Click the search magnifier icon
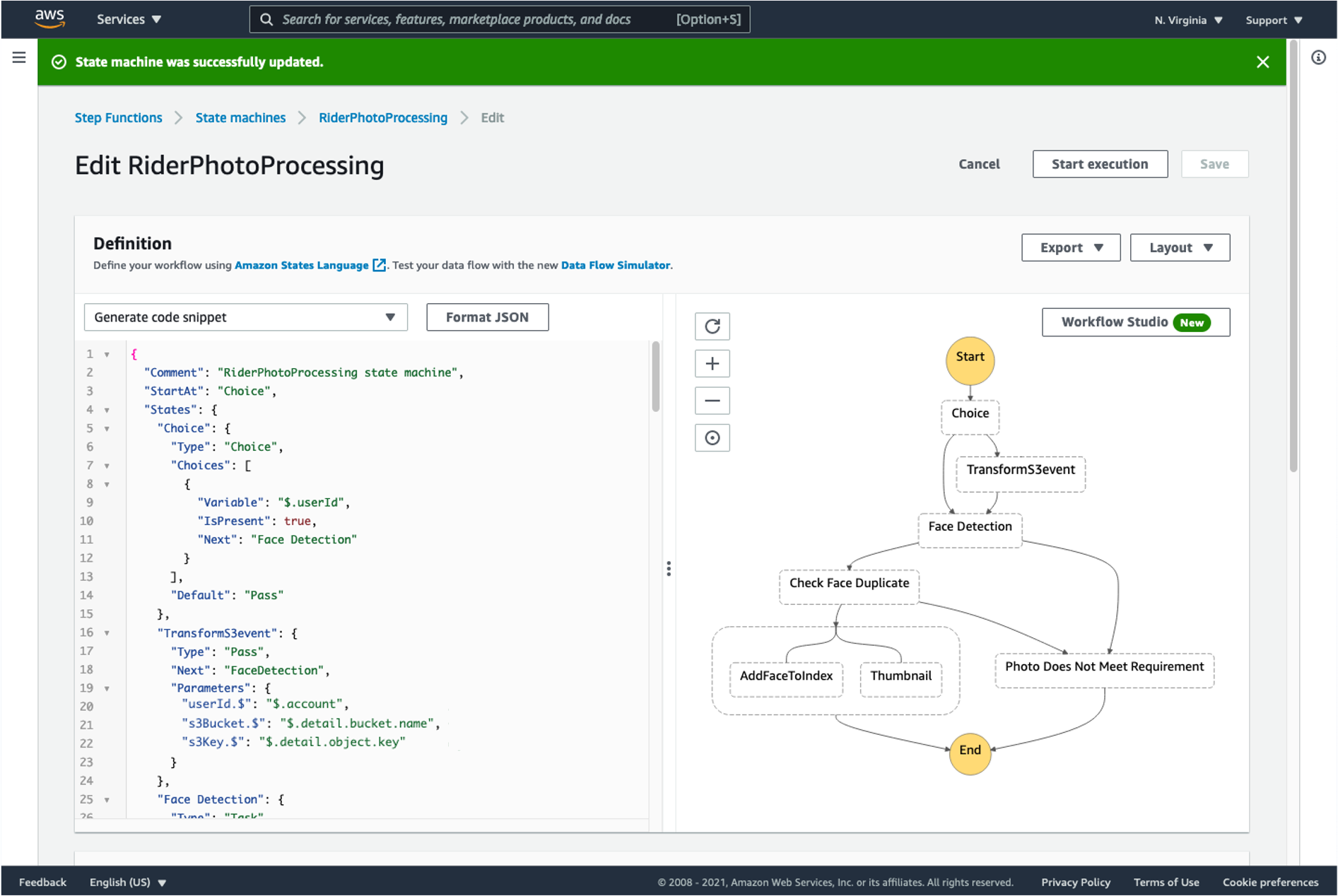 [266, 20]
